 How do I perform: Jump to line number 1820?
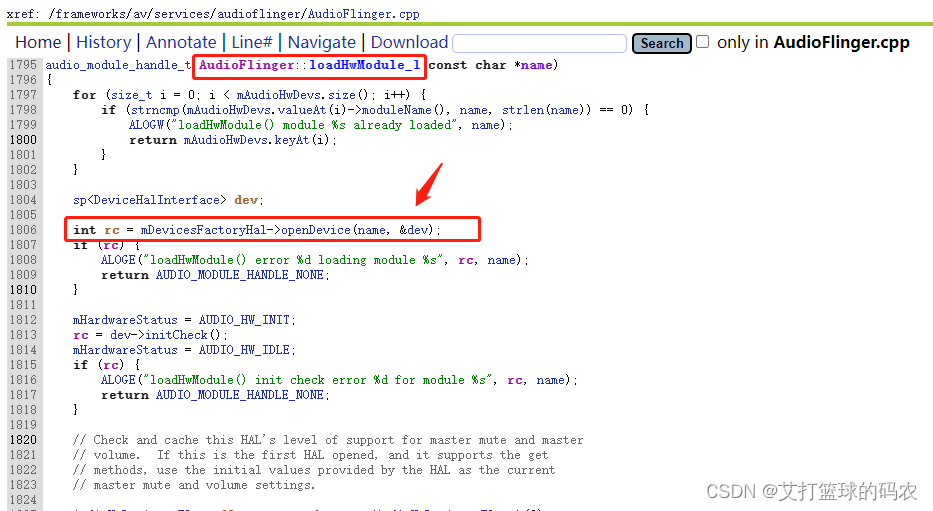[x=23, y=440]
